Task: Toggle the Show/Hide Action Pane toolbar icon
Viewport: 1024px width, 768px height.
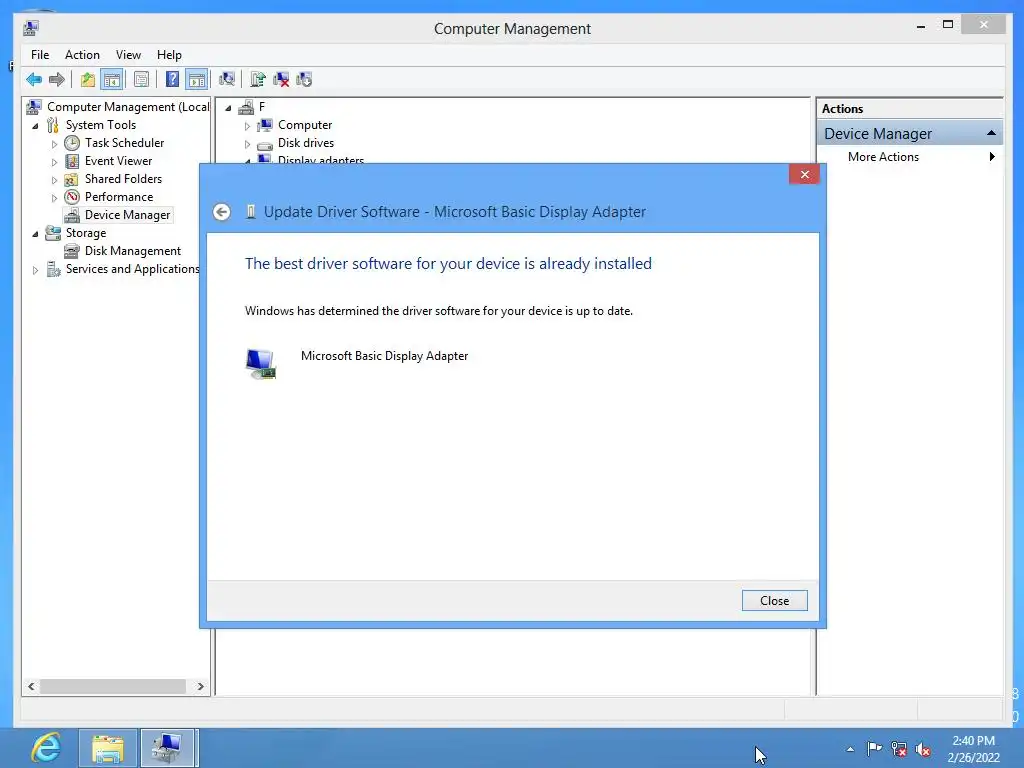Action: click(197, 80)
